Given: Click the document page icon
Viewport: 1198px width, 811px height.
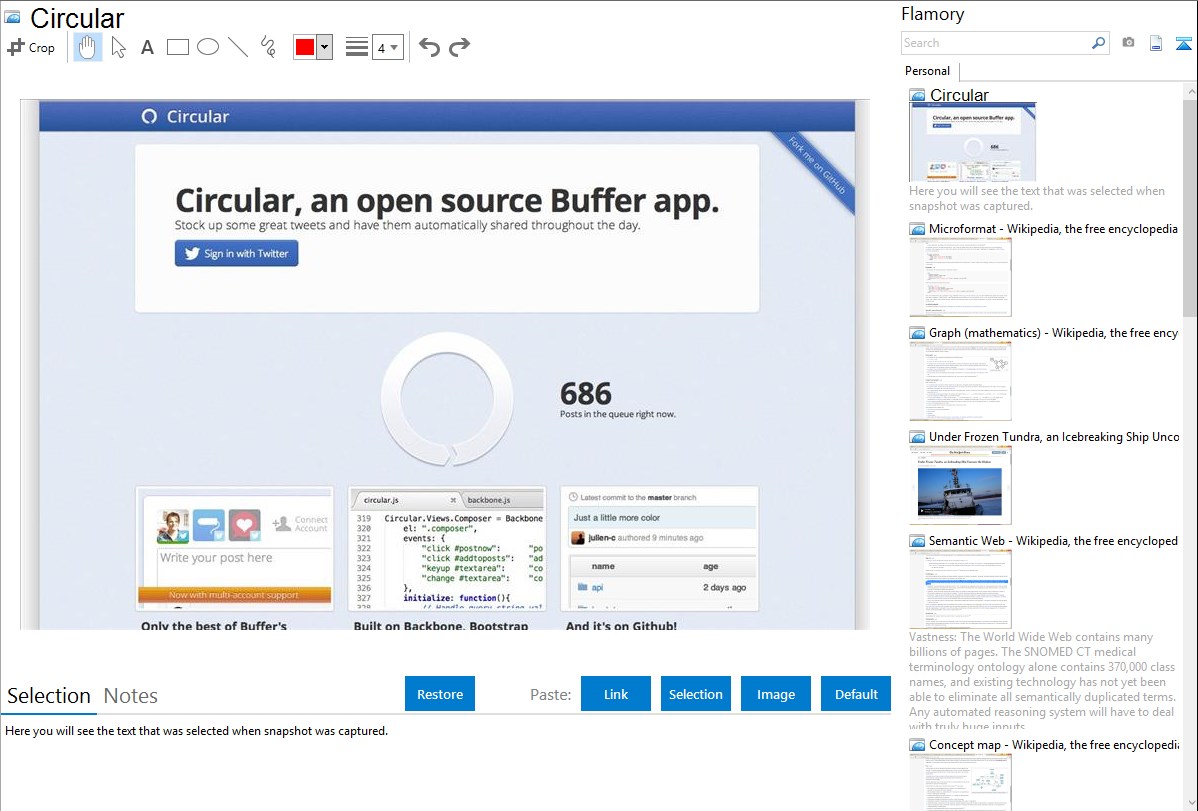Looking at the screenshot, I should pos(1156,43).
